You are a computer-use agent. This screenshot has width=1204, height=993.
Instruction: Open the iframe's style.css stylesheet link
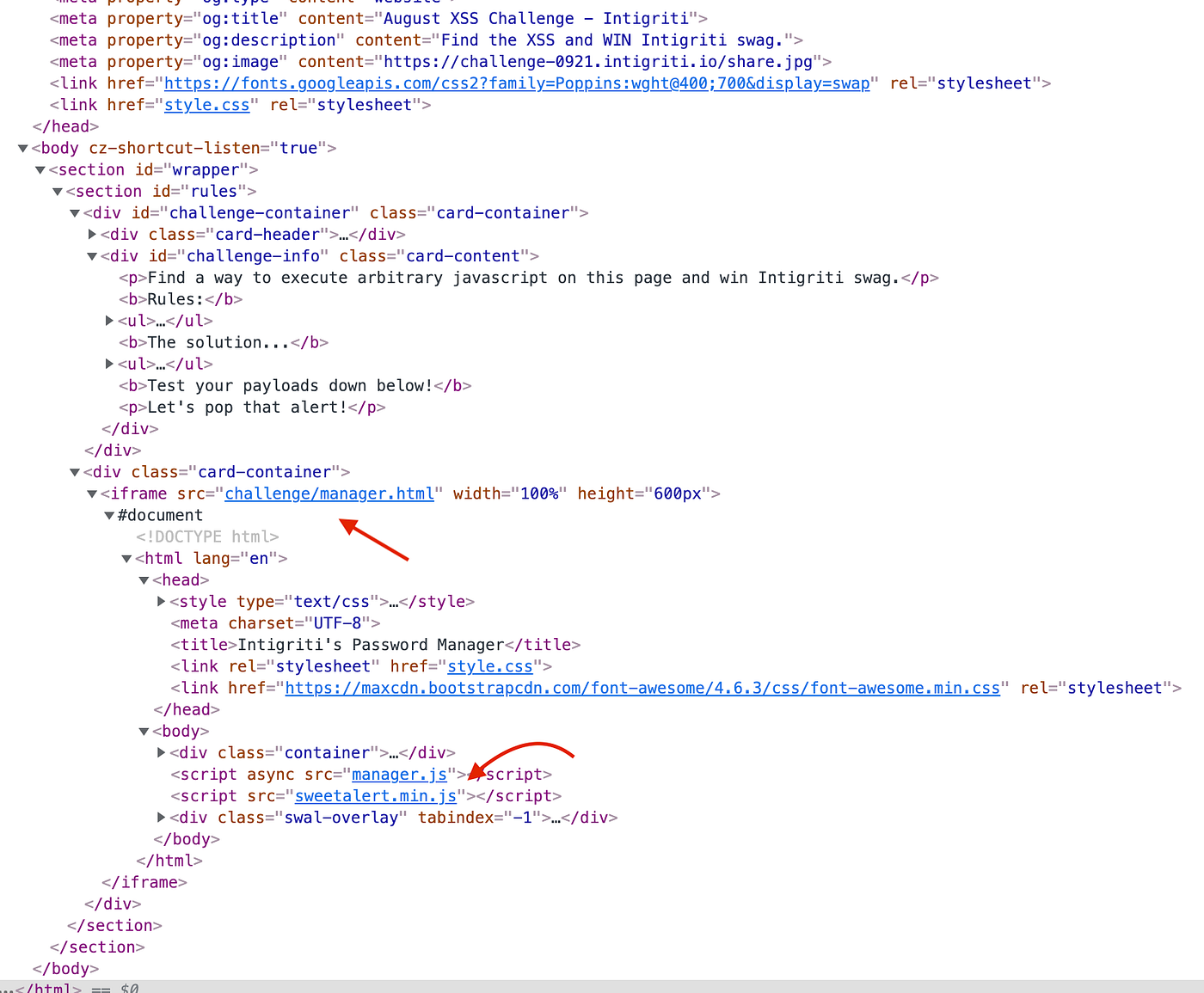[490, 666]
